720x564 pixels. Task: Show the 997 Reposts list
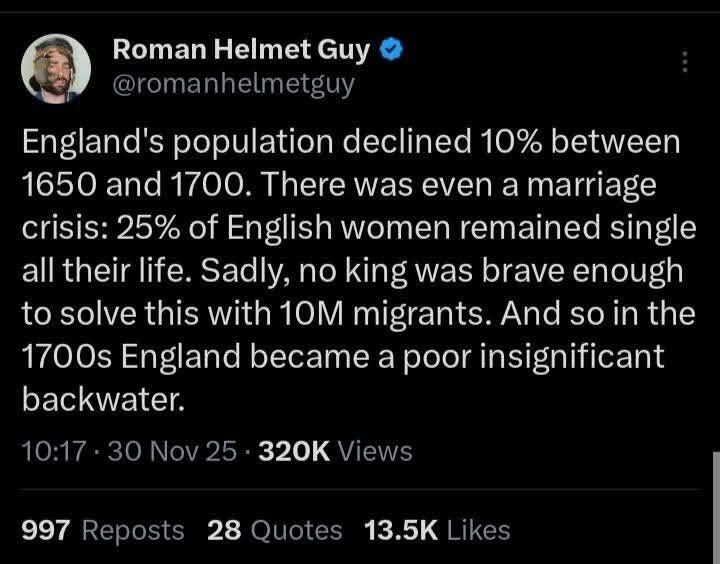[102, 530]
